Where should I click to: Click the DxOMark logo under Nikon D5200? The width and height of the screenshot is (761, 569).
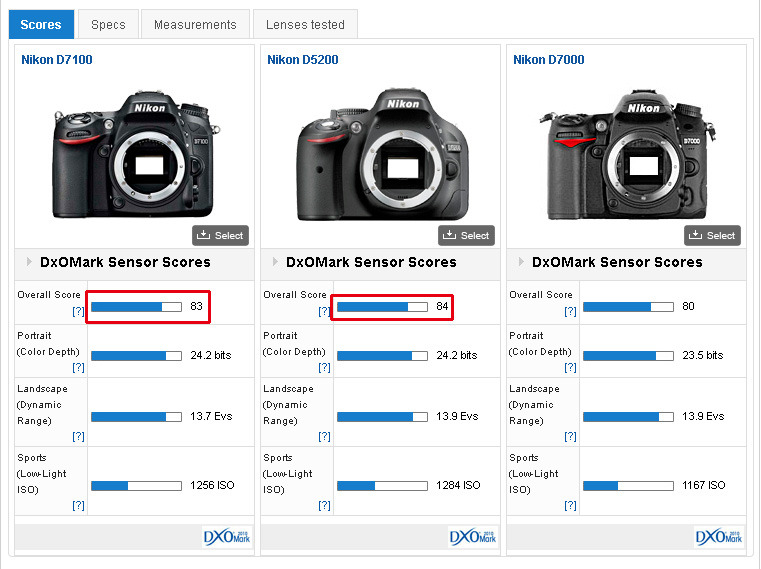point(474,536)
